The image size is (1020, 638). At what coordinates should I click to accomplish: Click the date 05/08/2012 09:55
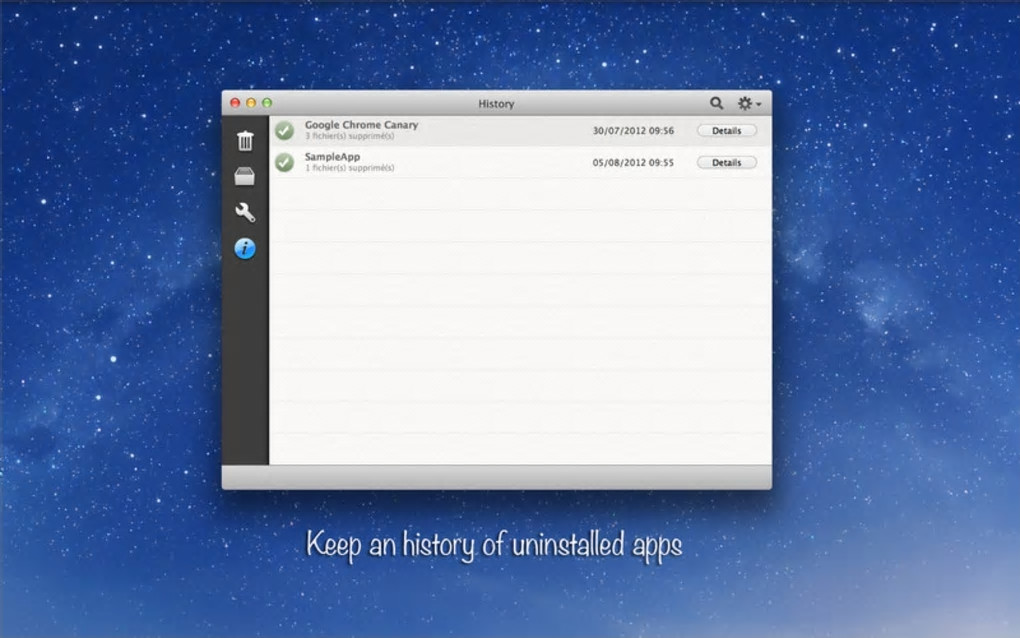pos(633,163)
